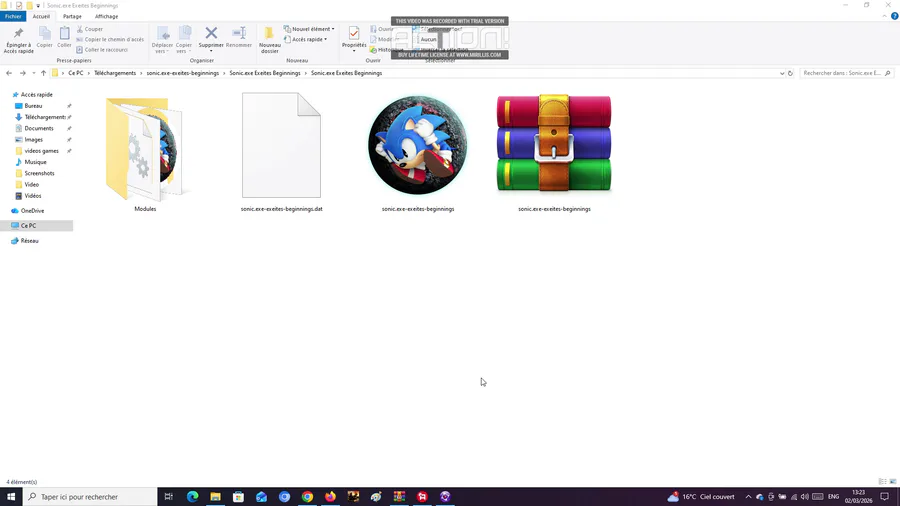Open the Windows Start menu
Image resolution: width=900 pixels, height=506 pixels.
[11, 497]
